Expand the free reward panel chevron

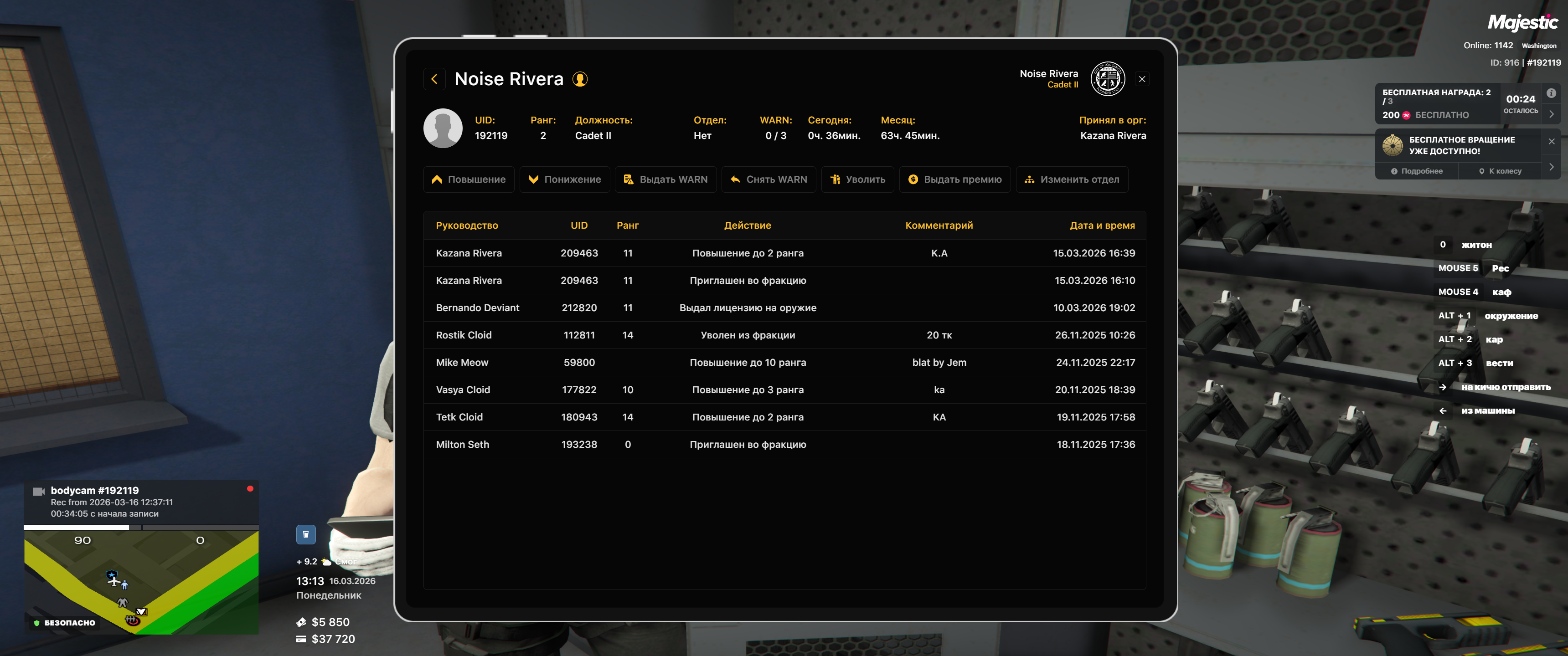point(1551,114)
